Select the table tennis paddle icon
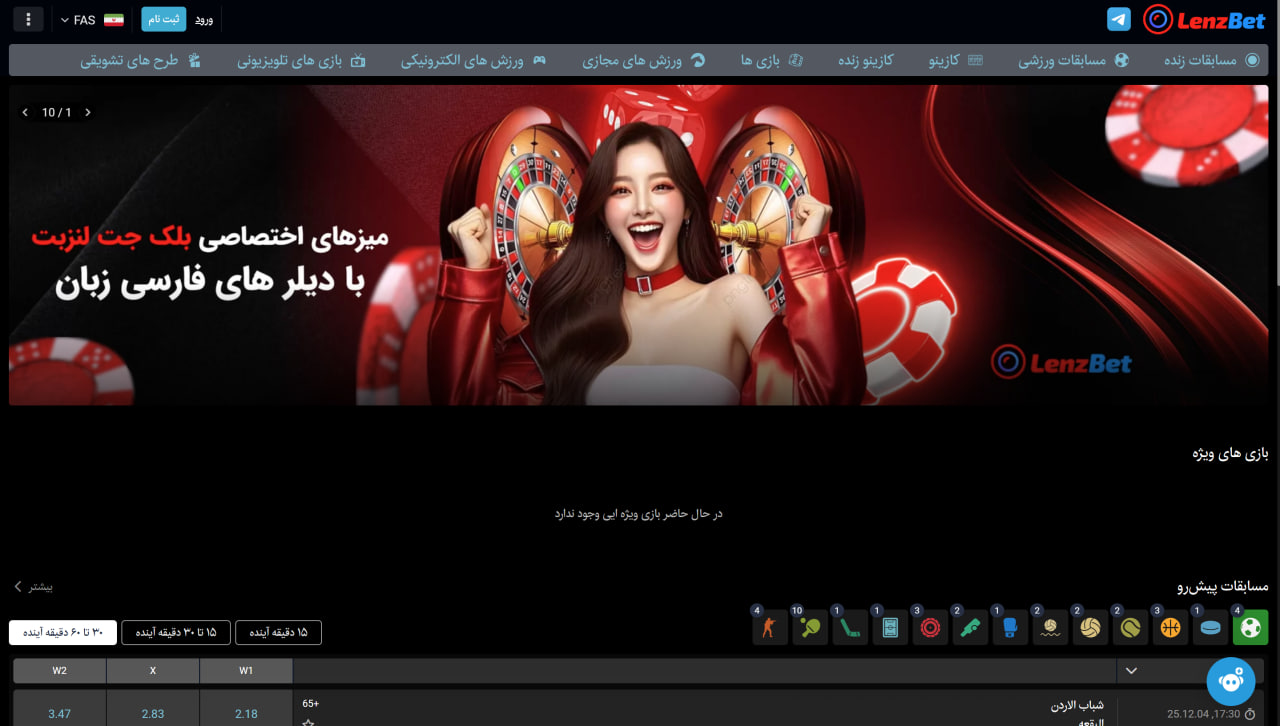This screenshot has width=1280, height=726. click(x=810, y=628)
